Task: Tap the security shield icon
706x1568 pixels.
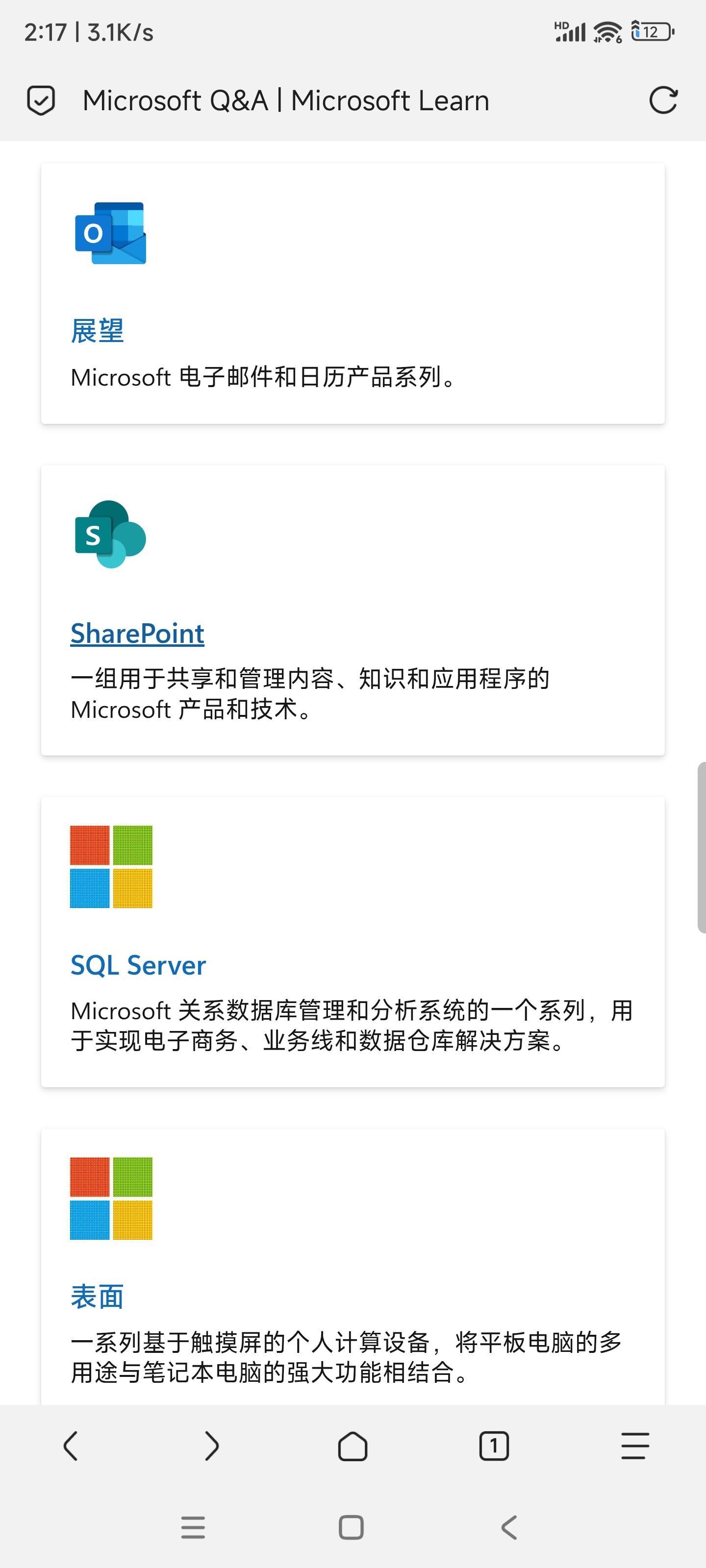Action: [x=41, y=100]
